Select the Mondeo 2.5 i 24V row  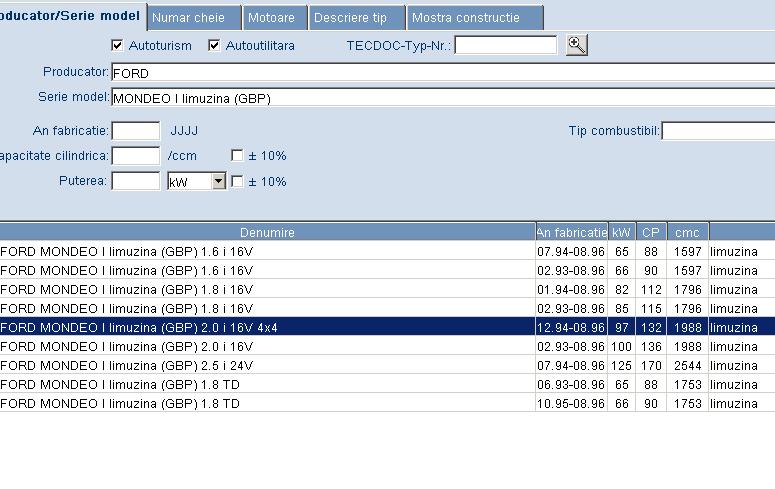[x=267, y=365]
